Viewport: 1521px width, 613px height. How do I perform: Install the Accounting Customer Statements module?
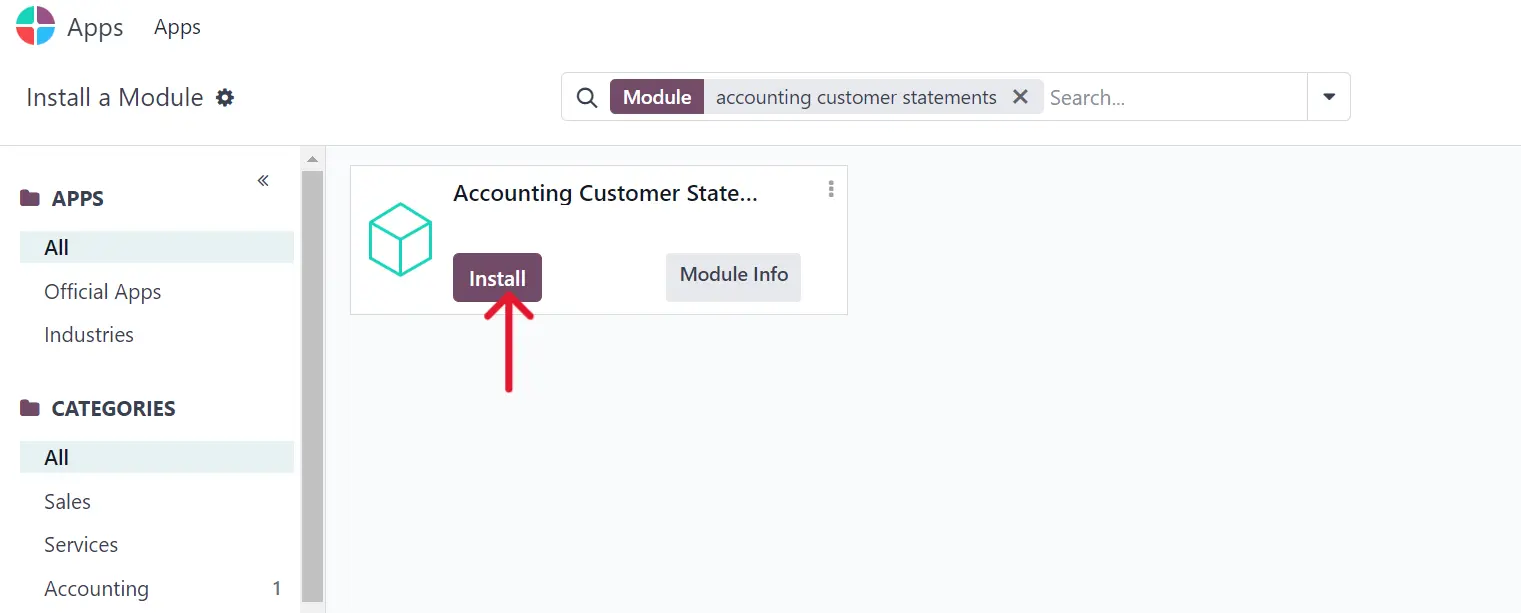click(x=497, y=277)
